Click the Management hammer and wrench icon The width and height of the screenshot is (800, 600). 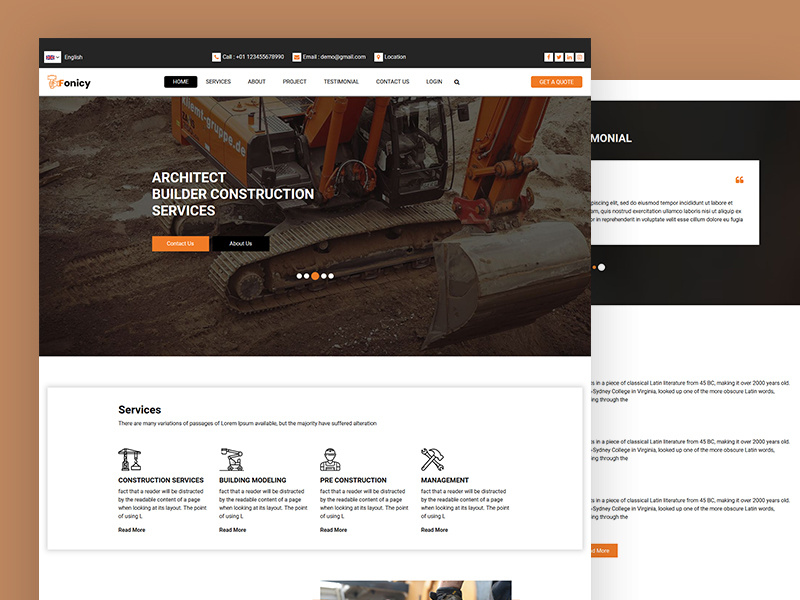430,458
